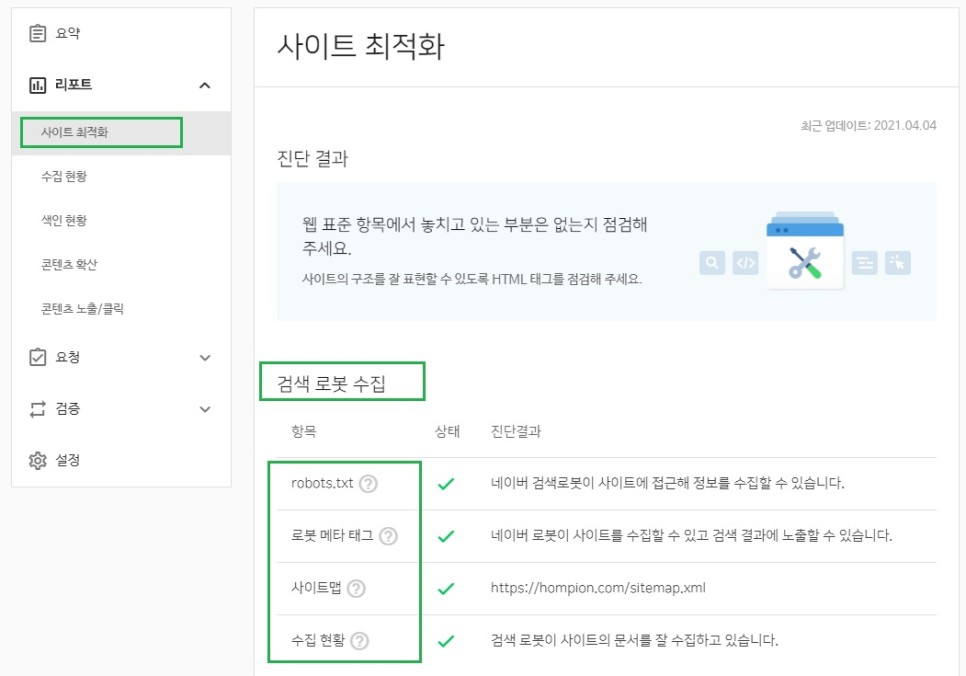
Task: Open 콘텐츠 노출/클릭 report
Action: pyautogui.click(x=82, y=309)
